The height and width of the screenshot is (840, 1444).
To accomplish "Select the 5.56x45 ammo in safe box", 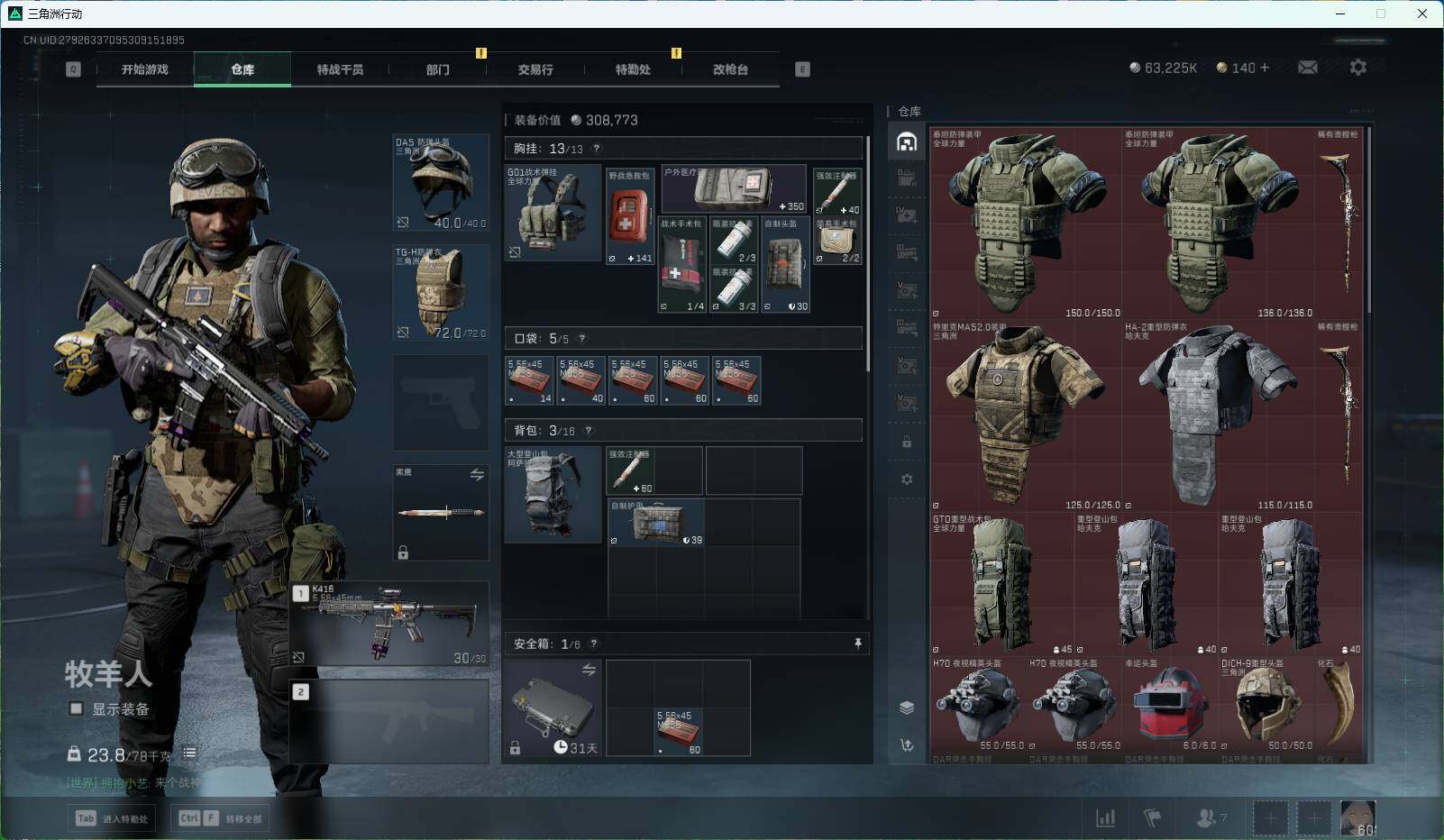I will 679,732.
